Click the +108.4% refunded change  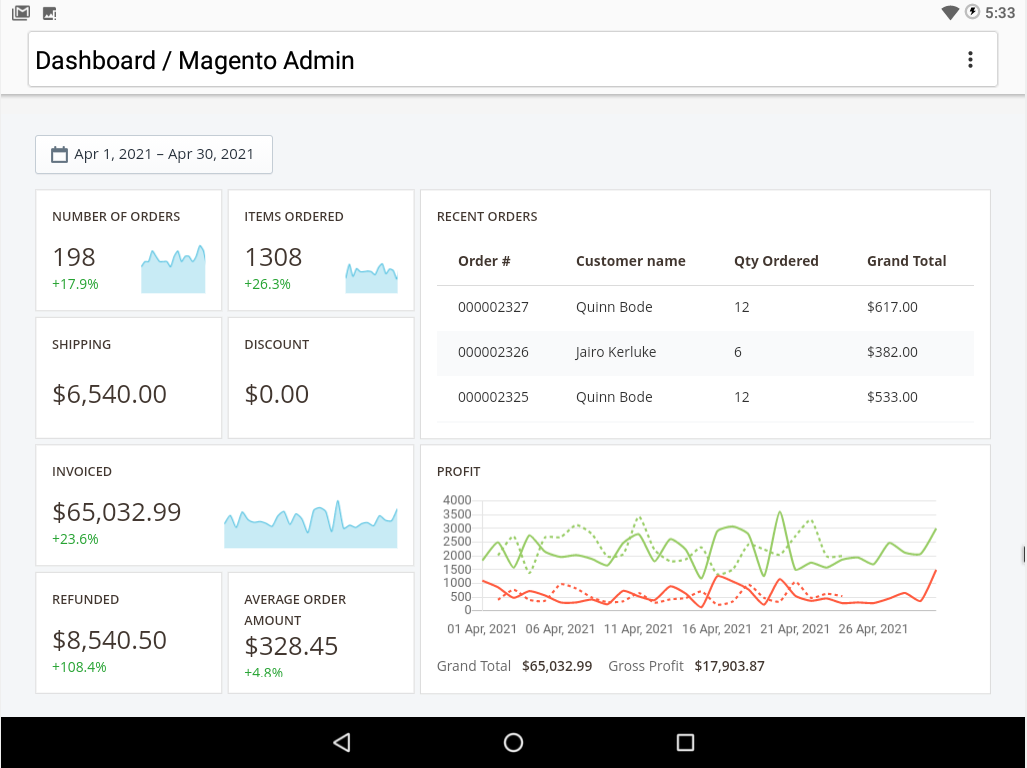79,667
